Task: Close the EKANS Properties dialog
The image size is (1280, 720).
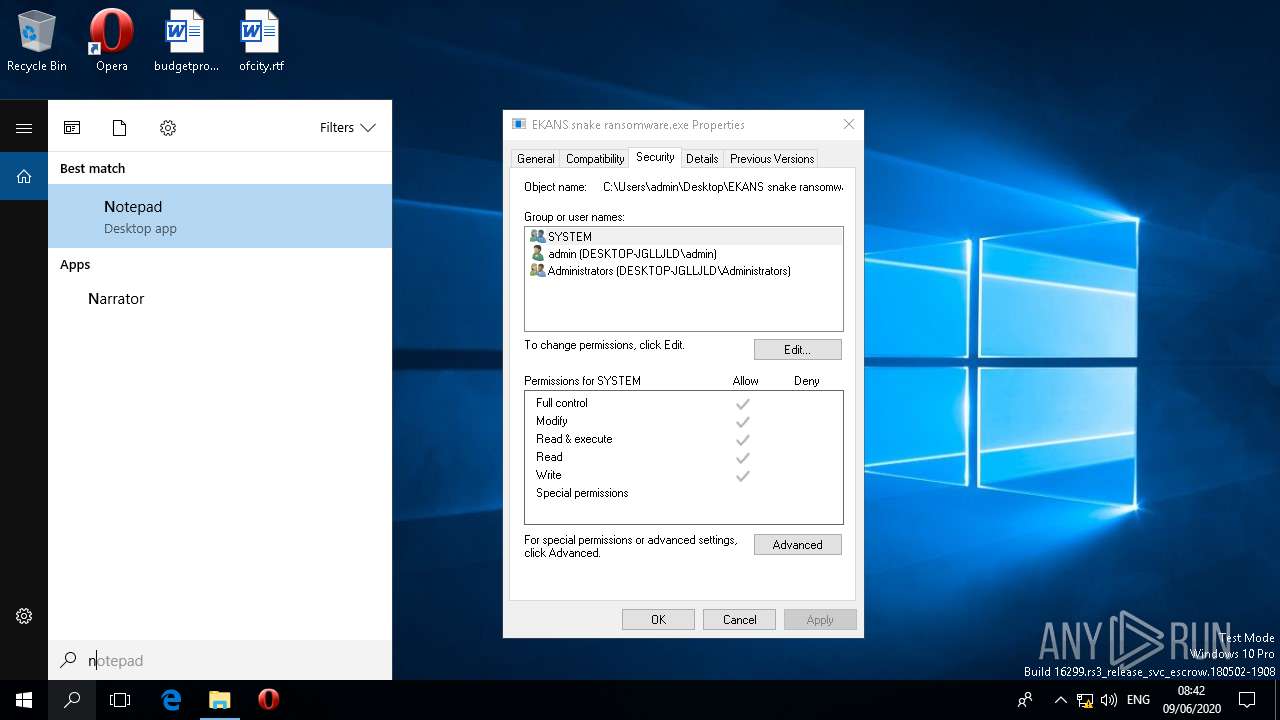Action: click(x=848, y=125)
